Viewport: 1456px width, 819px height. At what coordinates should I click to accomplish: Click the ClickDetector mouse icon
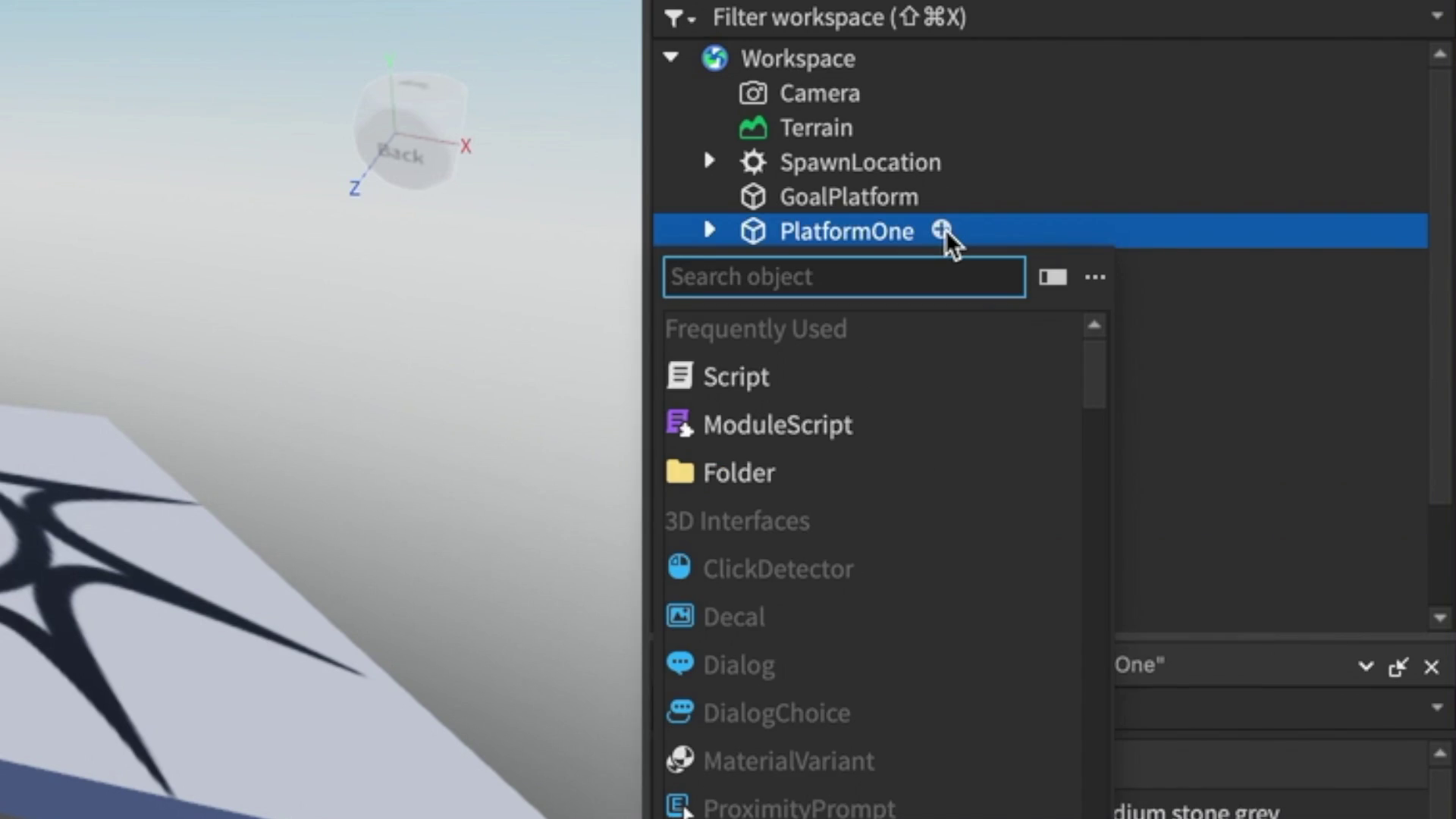[679, 567]
